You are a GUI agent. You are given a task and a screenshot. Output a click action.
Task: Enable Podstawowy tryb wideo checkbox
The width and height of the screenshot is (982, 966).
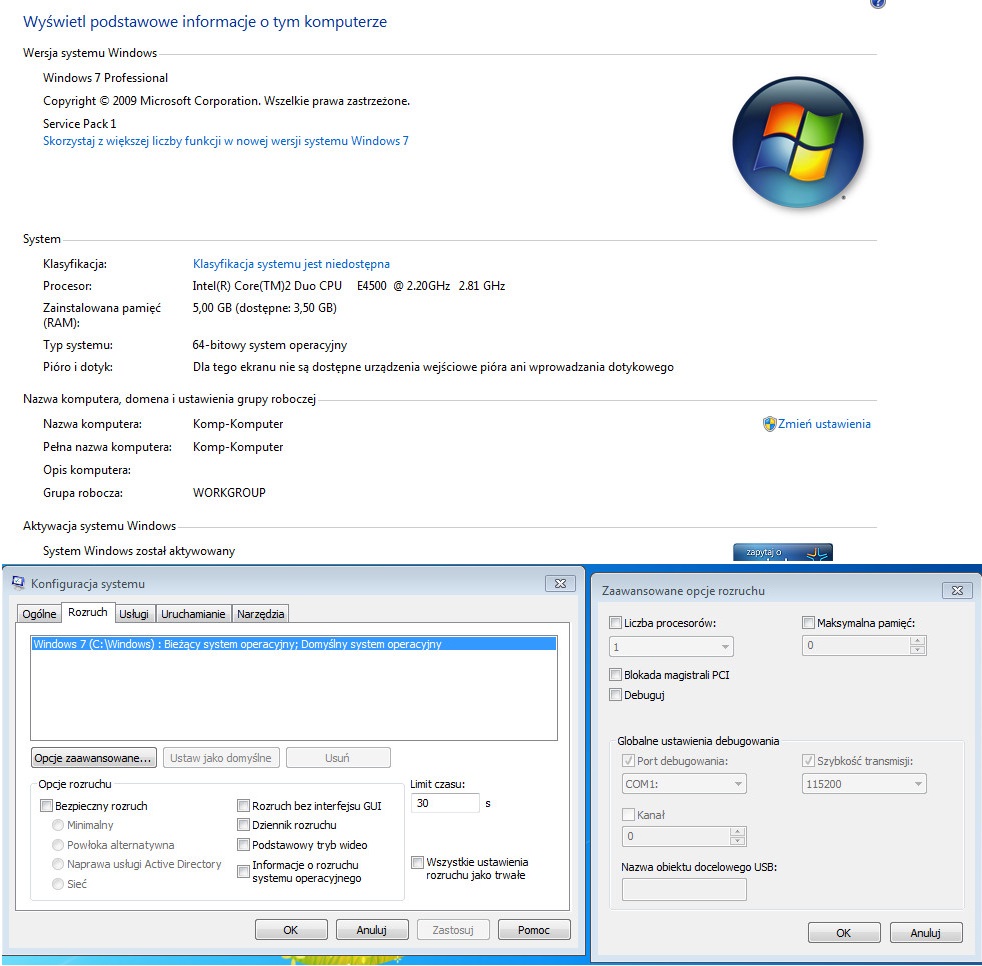tap(244, 845)
